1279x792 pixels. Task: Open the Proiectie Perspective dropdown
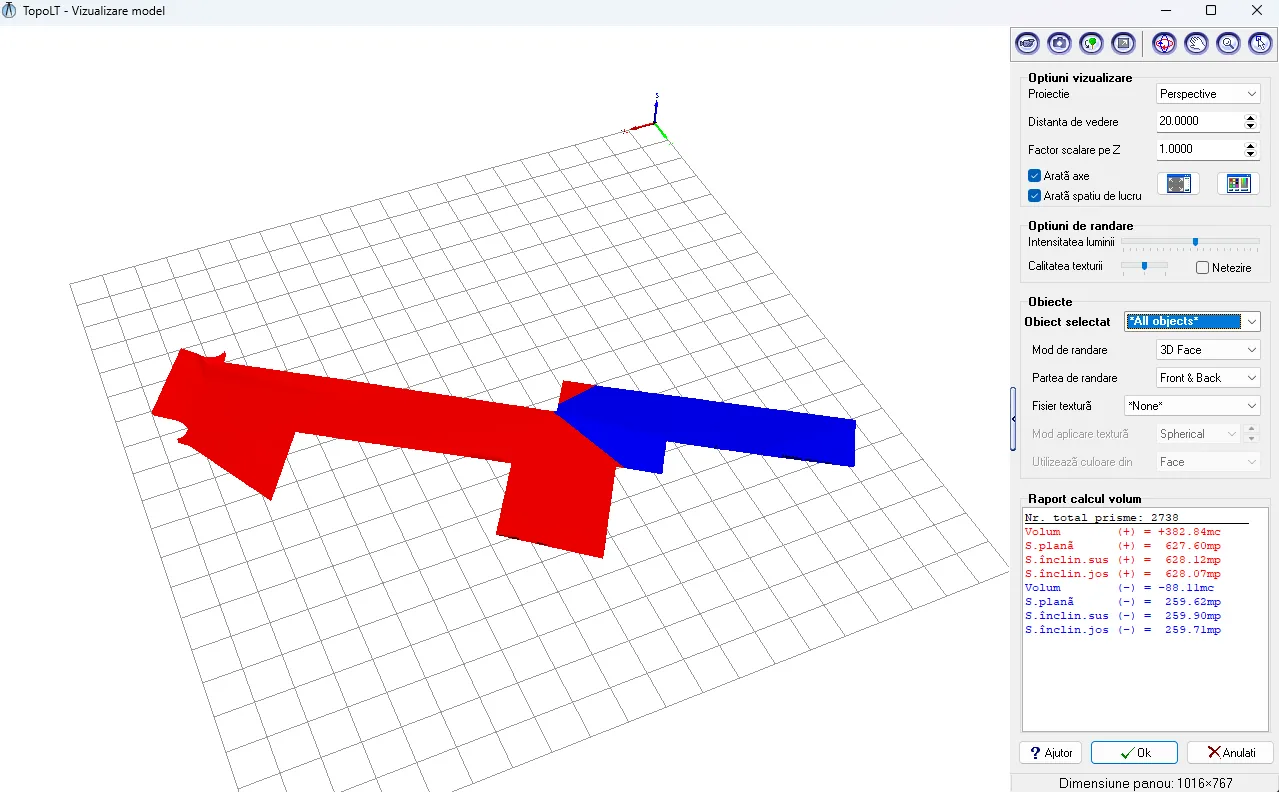click(1208, 94)
